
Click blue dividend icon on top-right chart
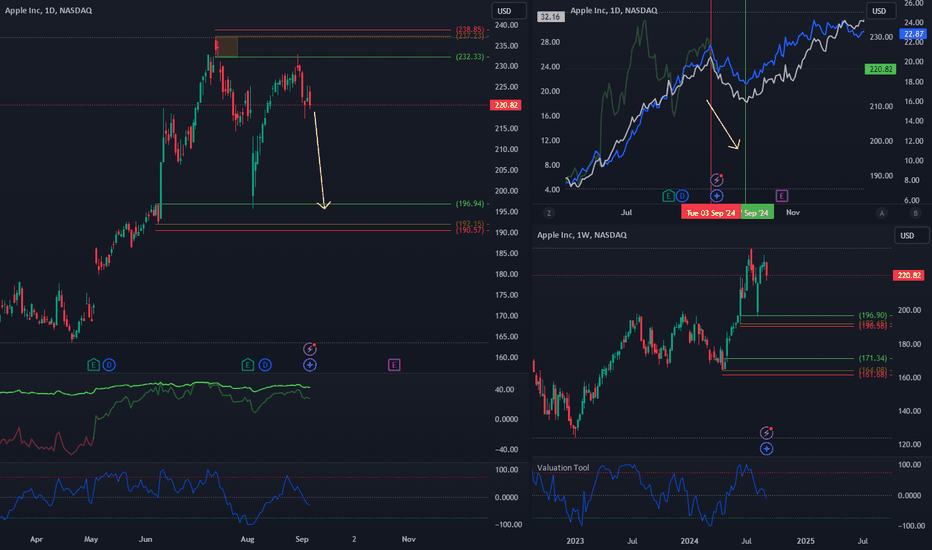[682, 196]
